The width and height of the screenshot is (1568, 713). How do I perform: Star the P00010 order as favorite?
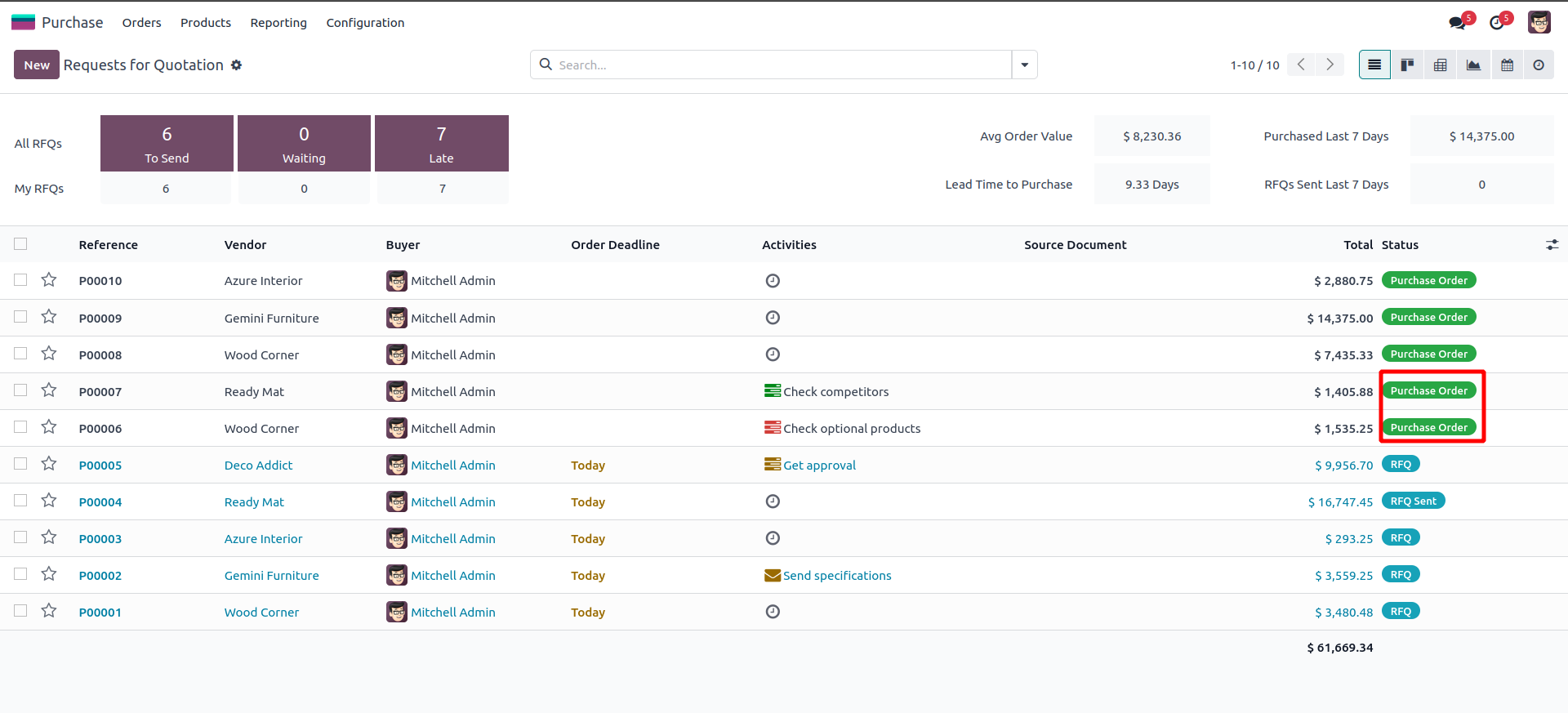(49, 280)
